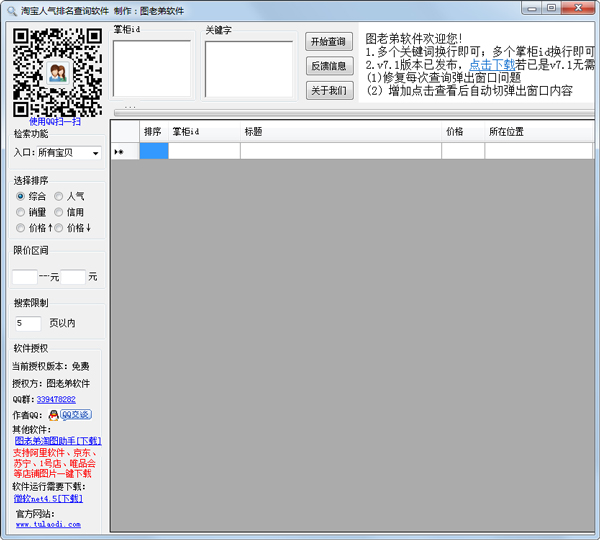Select the 综合 sort radio button
This screenshot has width=600, height=540.
21,197
